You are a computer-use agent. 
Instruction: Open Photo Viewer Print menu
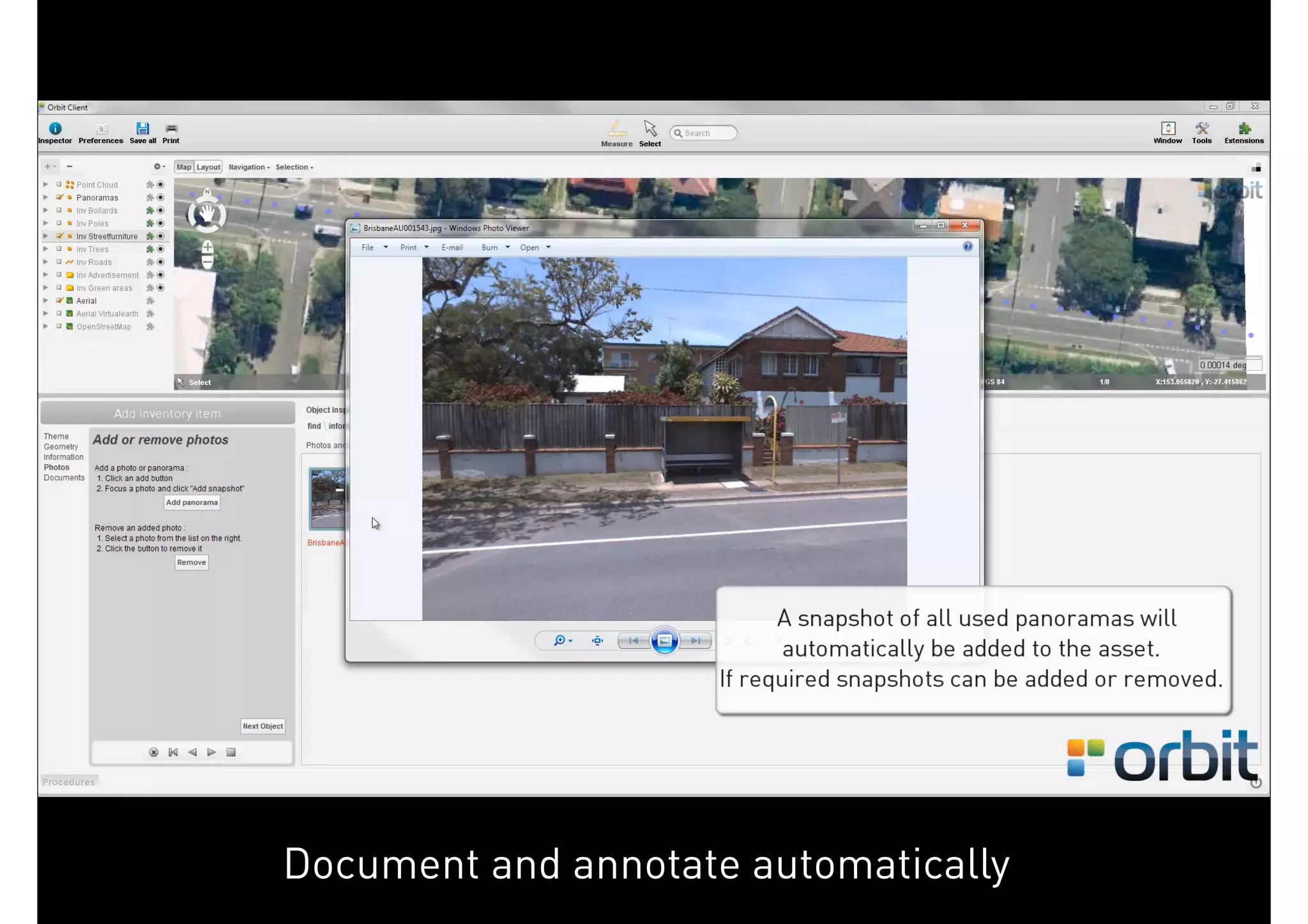coord(414,247)
